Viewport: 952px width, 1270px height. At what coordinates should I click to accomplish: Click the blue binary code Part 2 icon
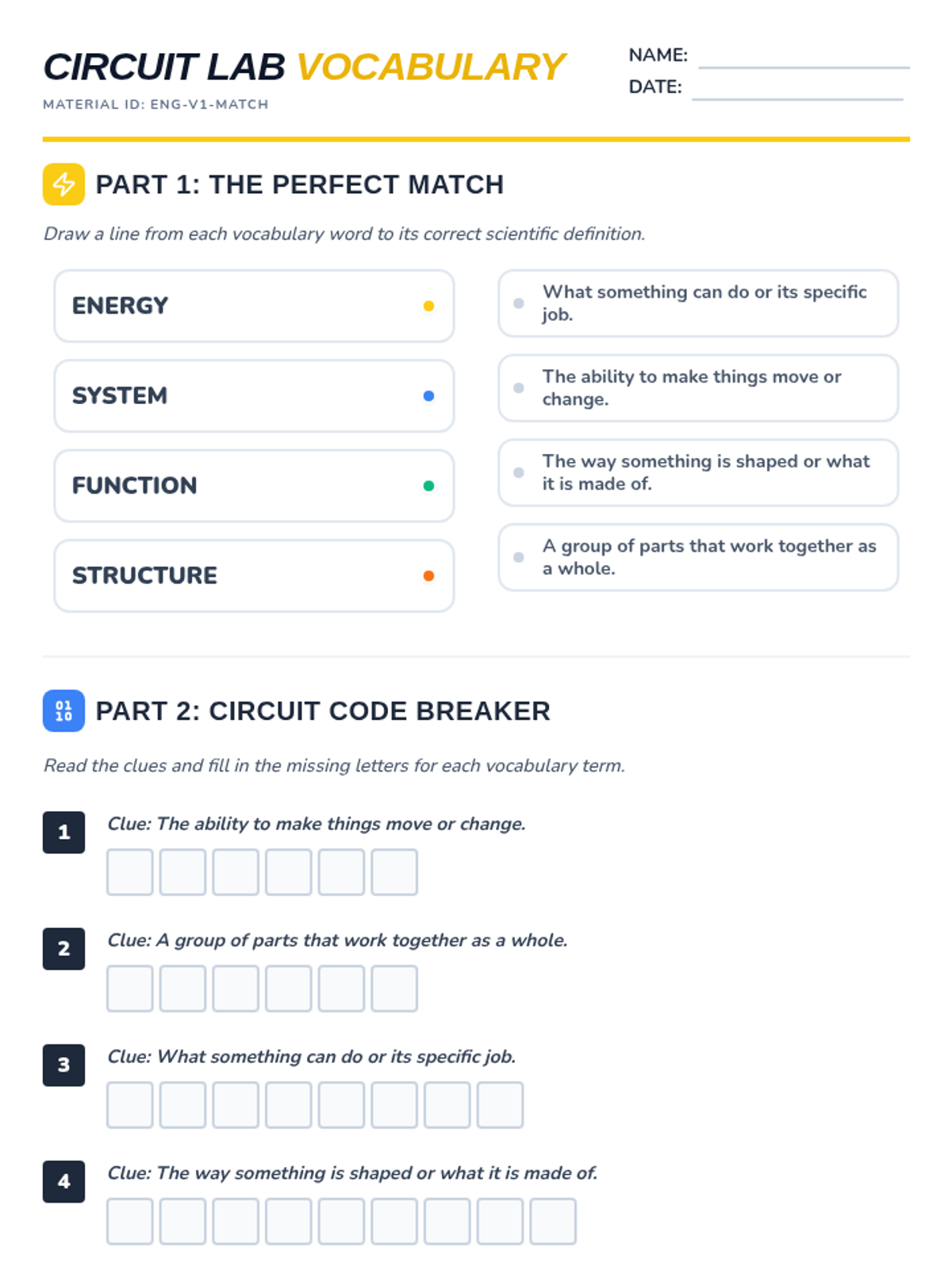63,710
